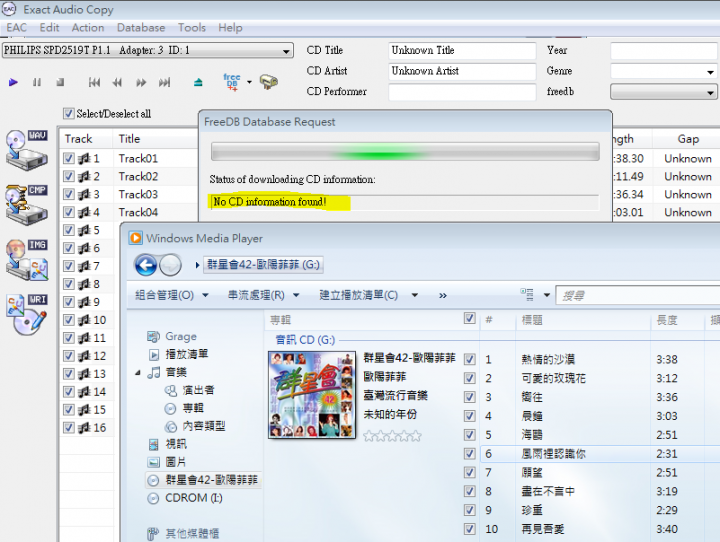The height and width of the screenshot is (542, 720).
Task: Uncheck EAC track 16 checkbox
Action: click(69, 428)
